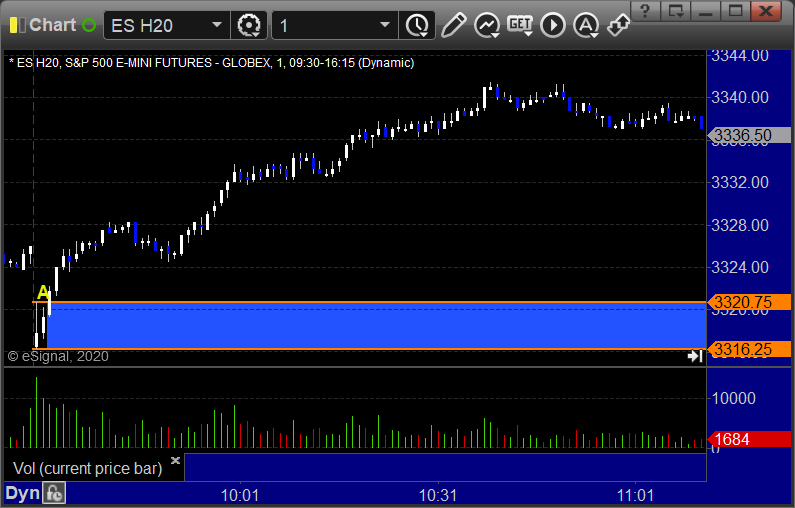The width and height of the screenshot is (795, 508).
Task: Click the 11:01 time axis label
Action: click(x=635, y=495)
